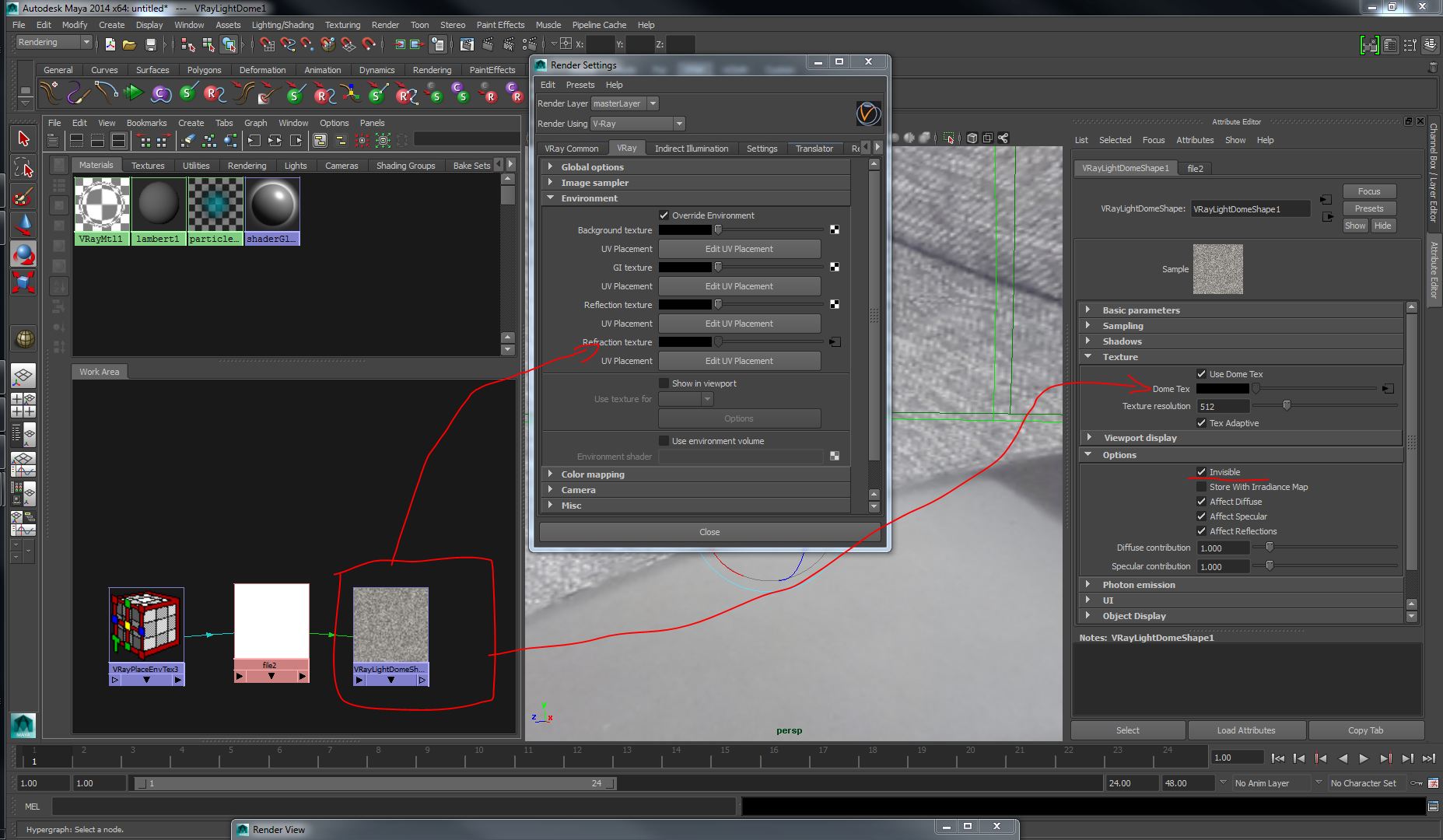Click the V-Ray logo in Render Settings
Image resolution: width=1443 pixels, height=840 pixels.
pyautogui.click(x=868, y=114)
